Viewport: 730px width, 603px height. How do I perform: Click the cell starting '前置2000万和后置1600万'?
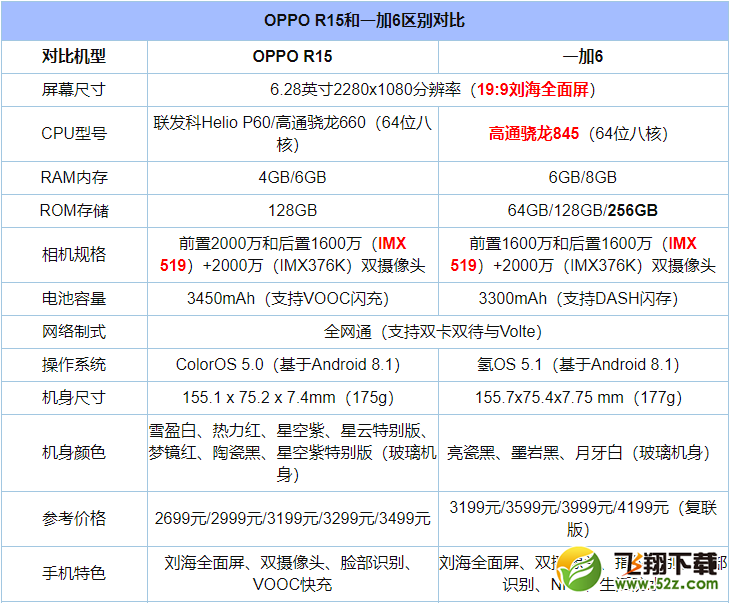click(x=292, y=255)
